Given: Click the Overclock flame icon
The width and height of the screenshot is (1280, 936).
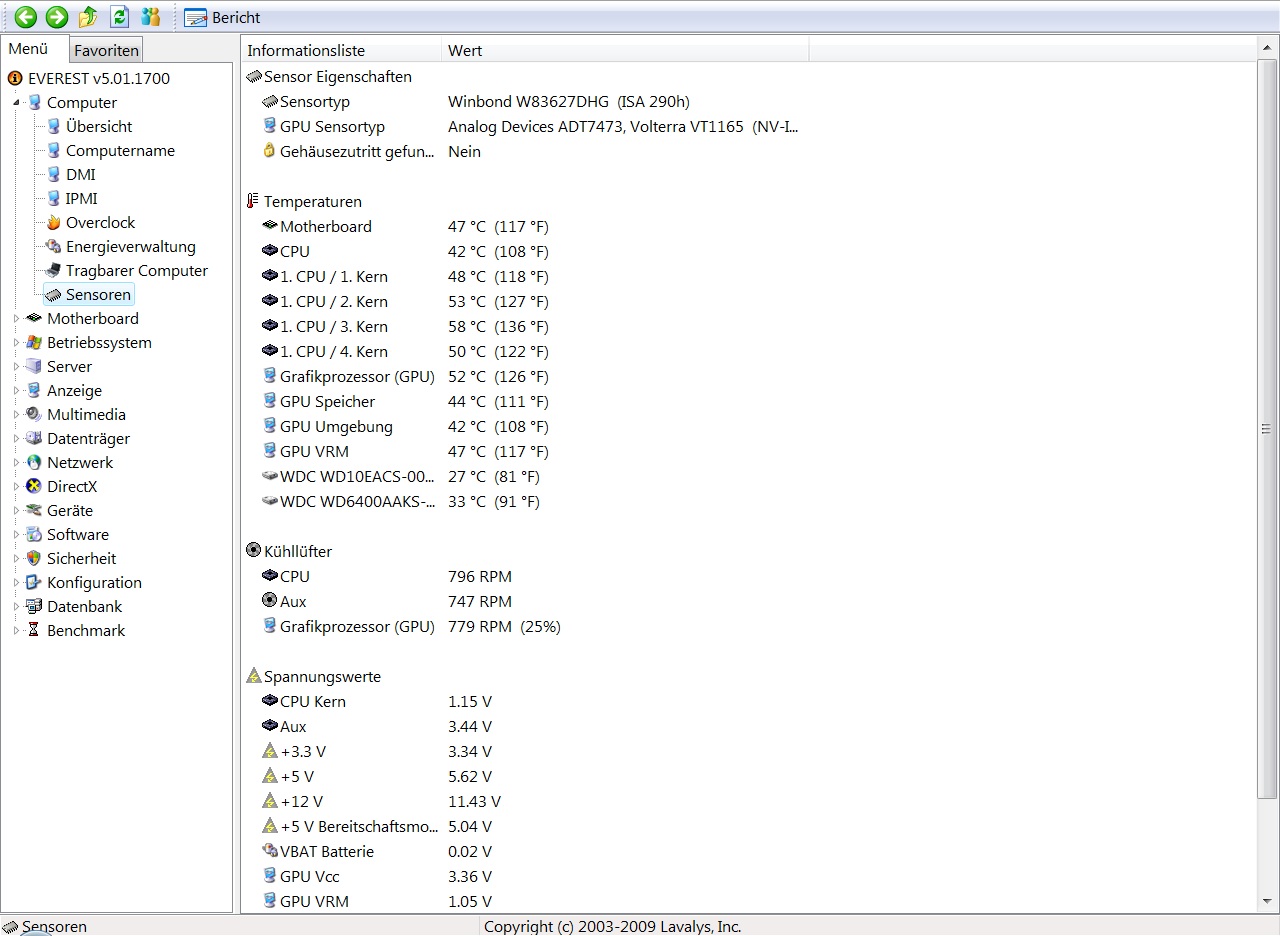Looking at the screenshot, I should pos(54,223).
